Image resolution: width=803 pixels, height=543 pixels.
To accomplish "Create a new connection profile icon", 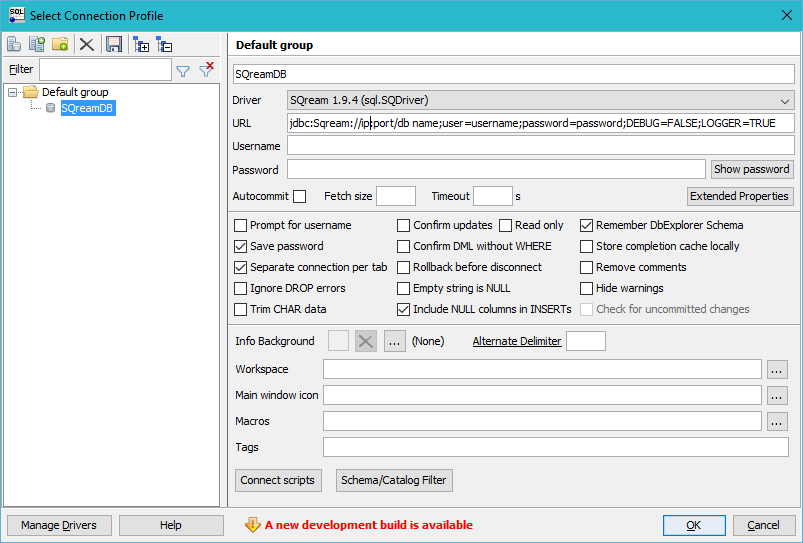I will 14,45.
